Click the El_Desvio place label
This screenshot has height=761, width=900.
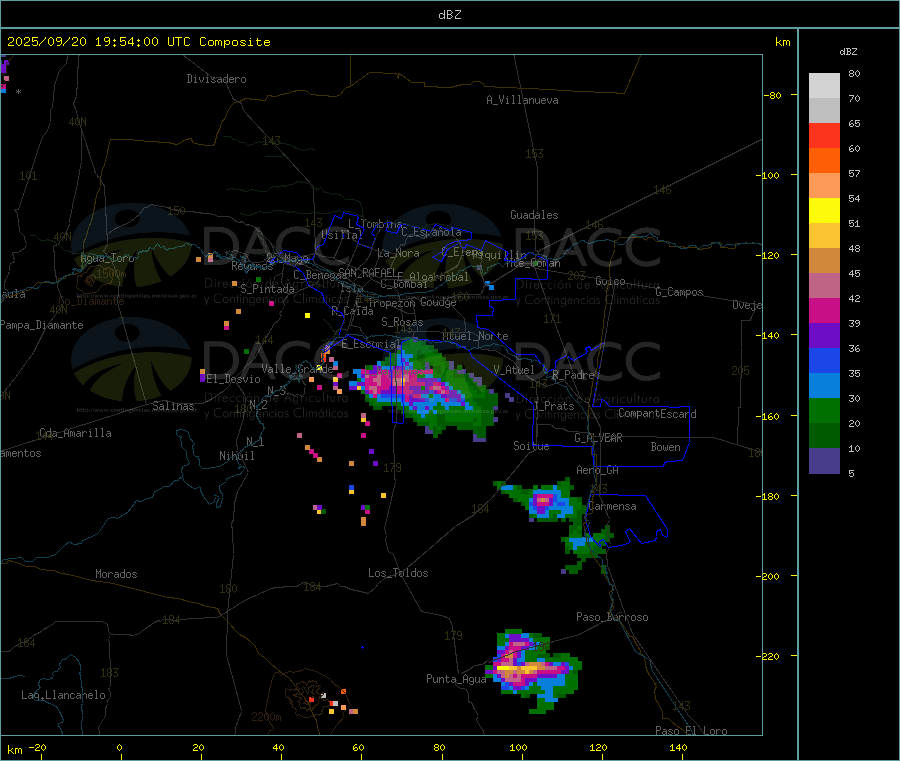[x=234, y=379]
